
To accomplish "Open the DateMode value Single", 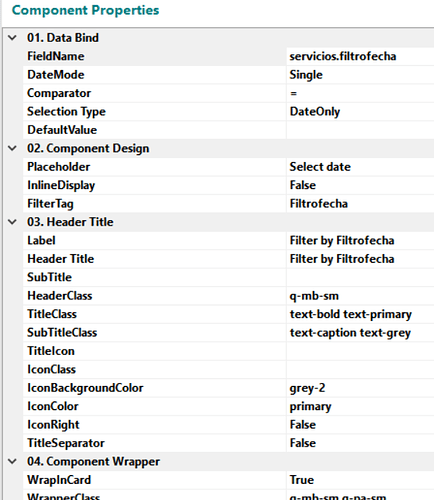I will click(360, 75).
